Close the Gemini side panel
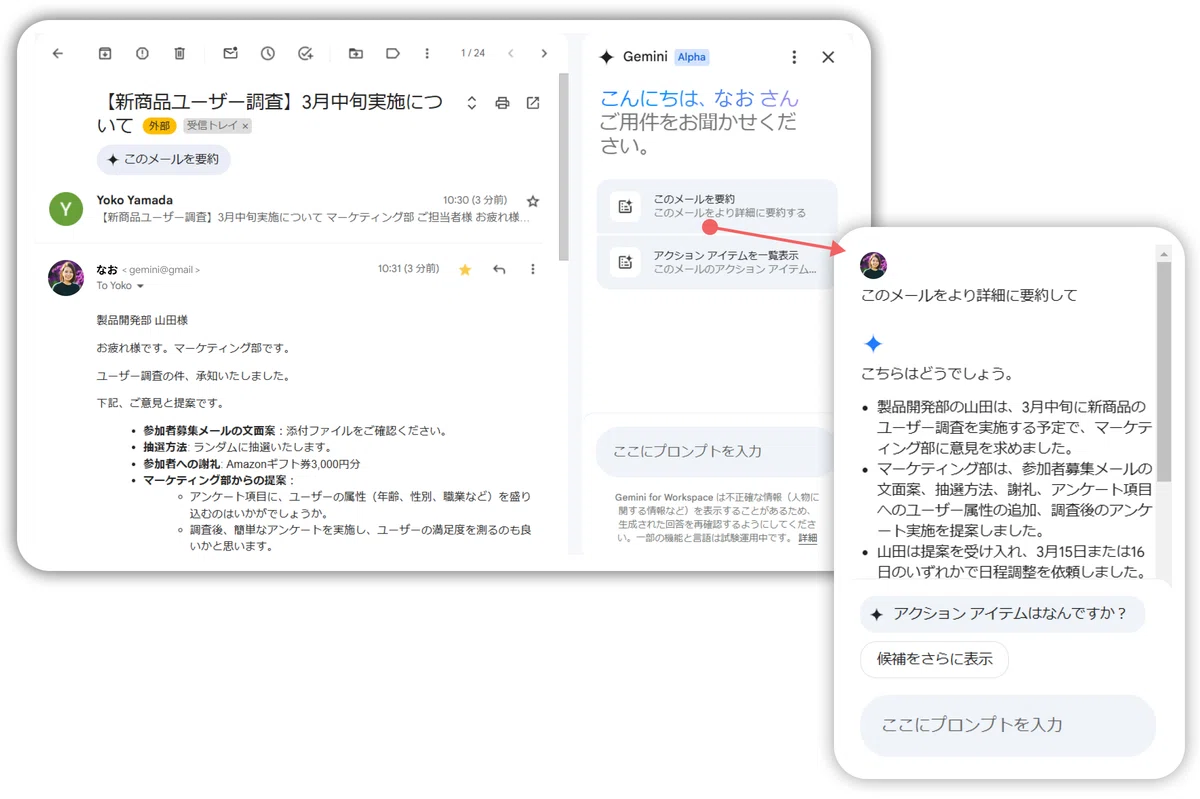 point(828,57)
